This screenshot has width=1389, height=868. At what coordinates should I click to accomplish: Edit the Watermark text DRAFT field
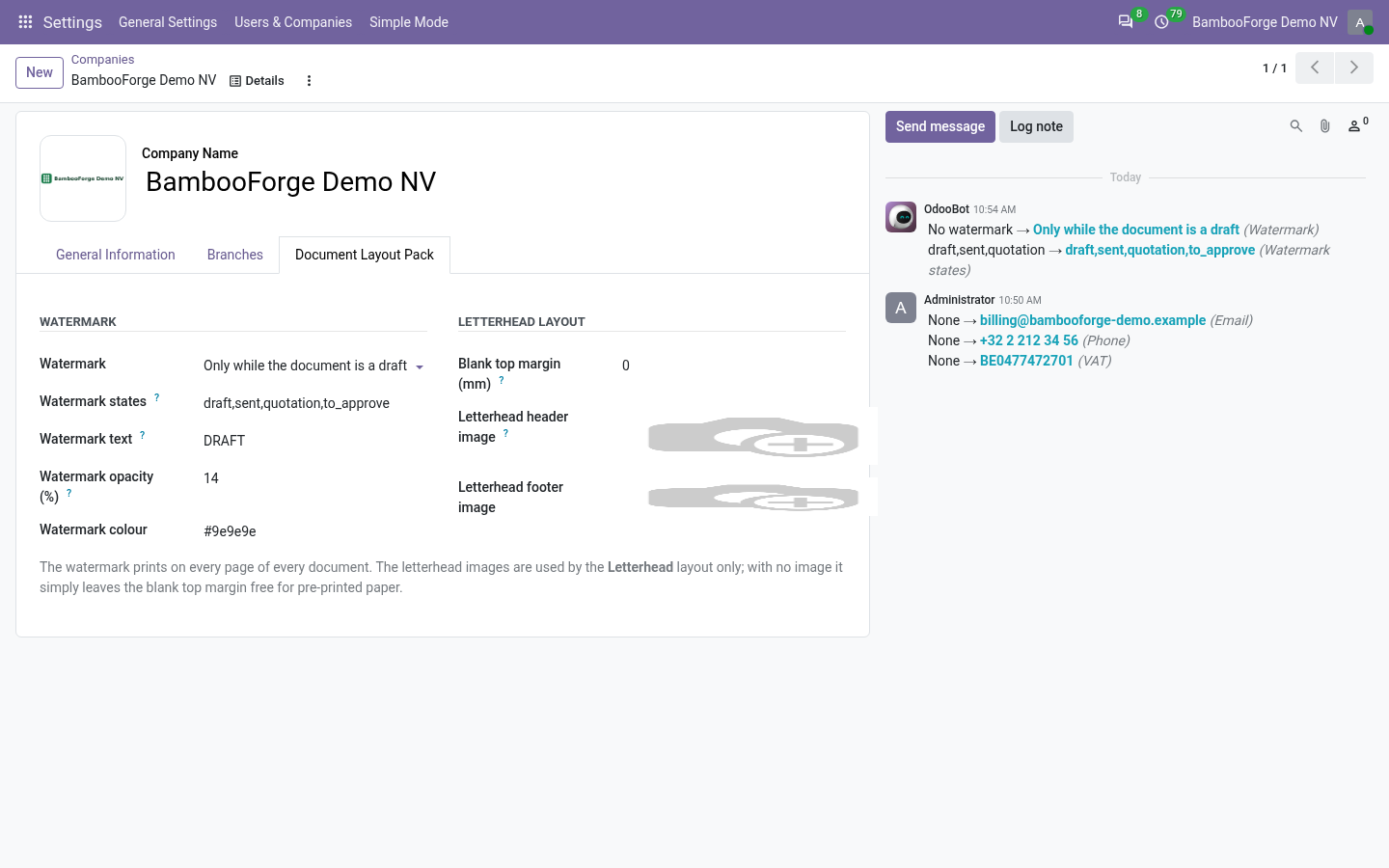pos(314,441)
